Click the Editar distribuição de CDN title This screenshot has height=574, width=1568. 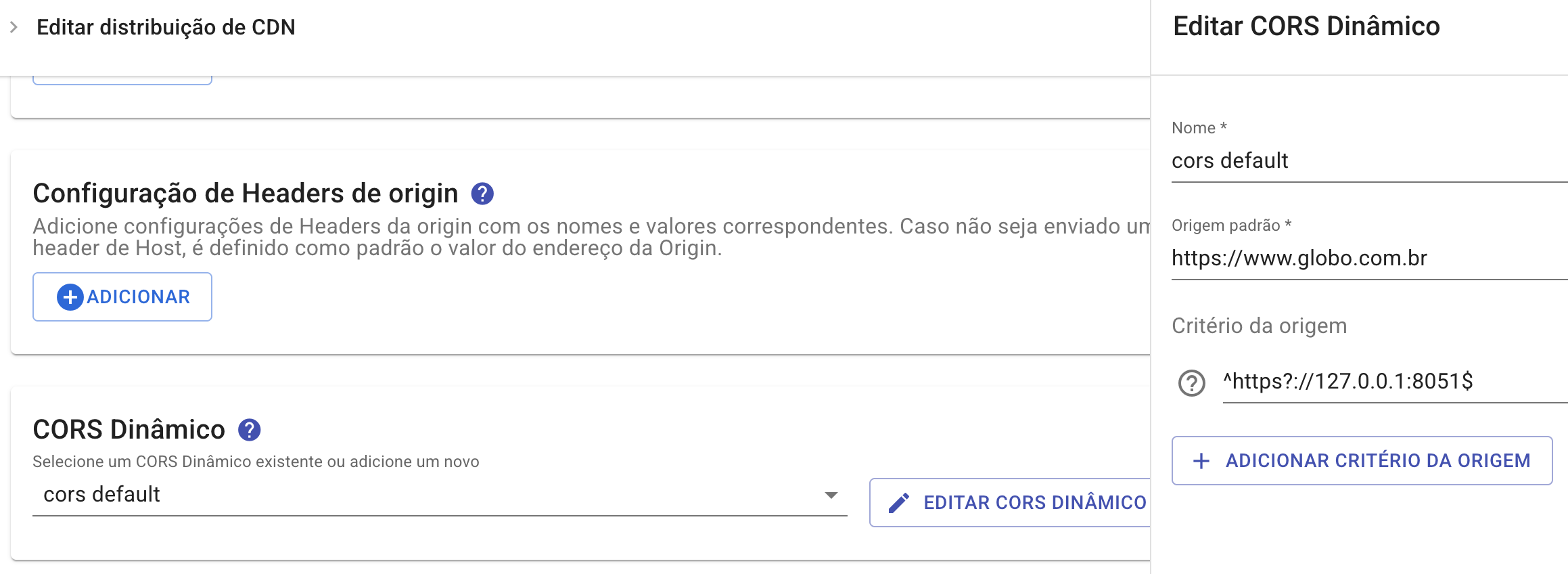[166, 27]
